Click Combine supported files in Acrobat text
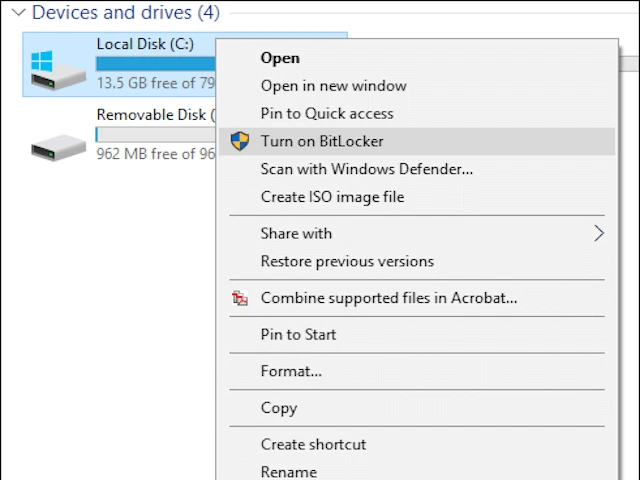 [x=388, y=298]
